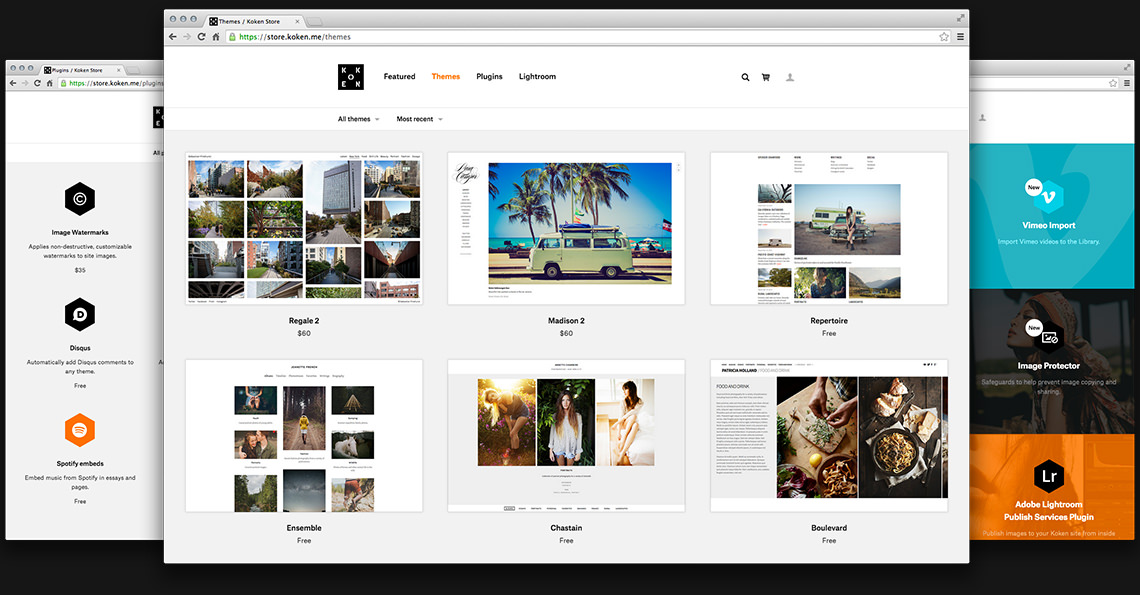Reload the store.koken.me themes page
This screenshot has height=595, width=1140.
coord(201,36)
